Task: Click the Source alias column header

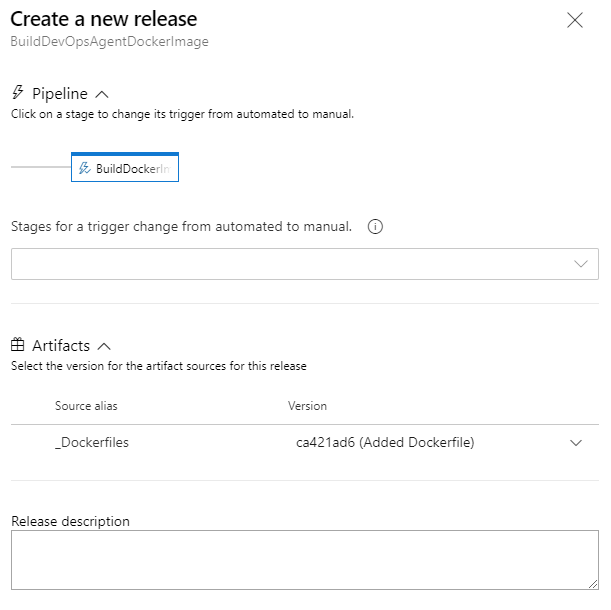Action: point(86,406)
